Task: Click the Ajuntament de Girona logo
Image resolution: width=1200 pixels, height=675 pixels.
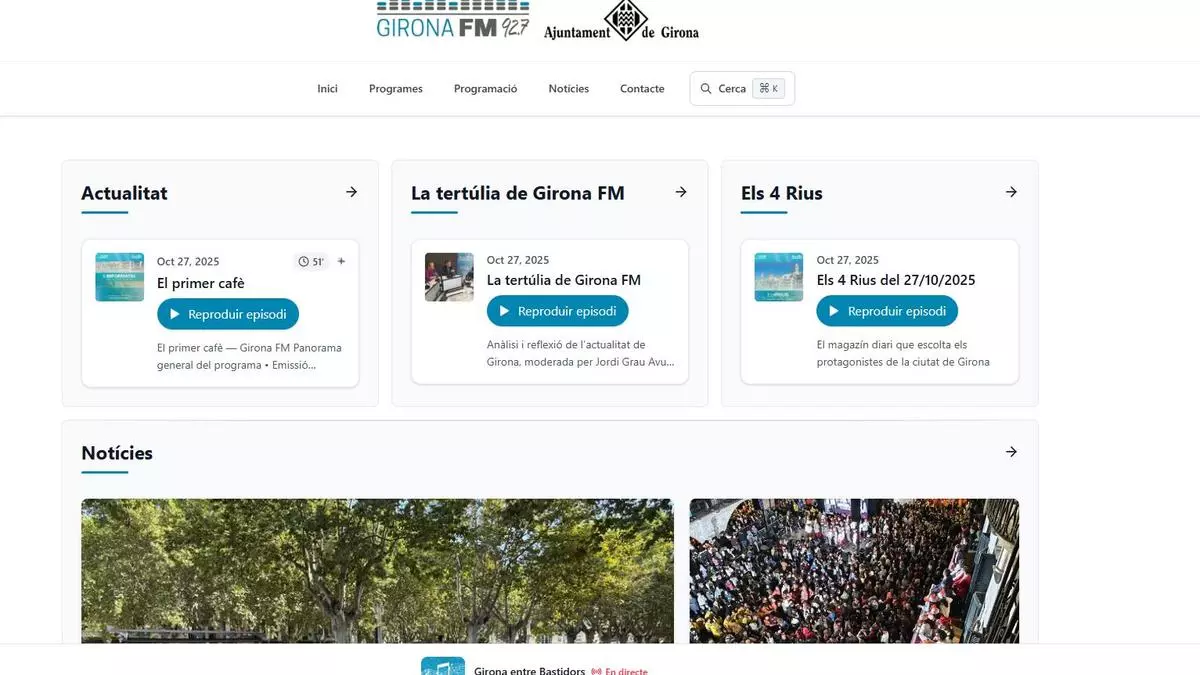Action: point(621,22)
